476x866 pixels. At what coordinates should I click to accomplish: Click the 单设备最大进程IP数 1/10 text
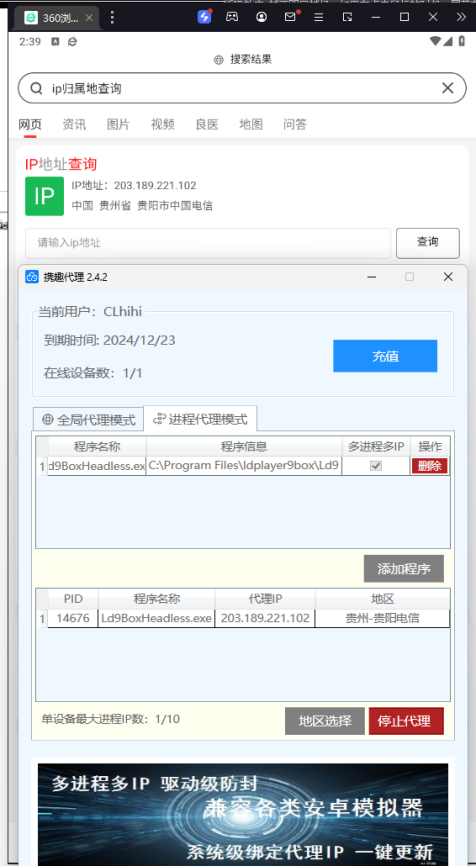click(110, 719)
